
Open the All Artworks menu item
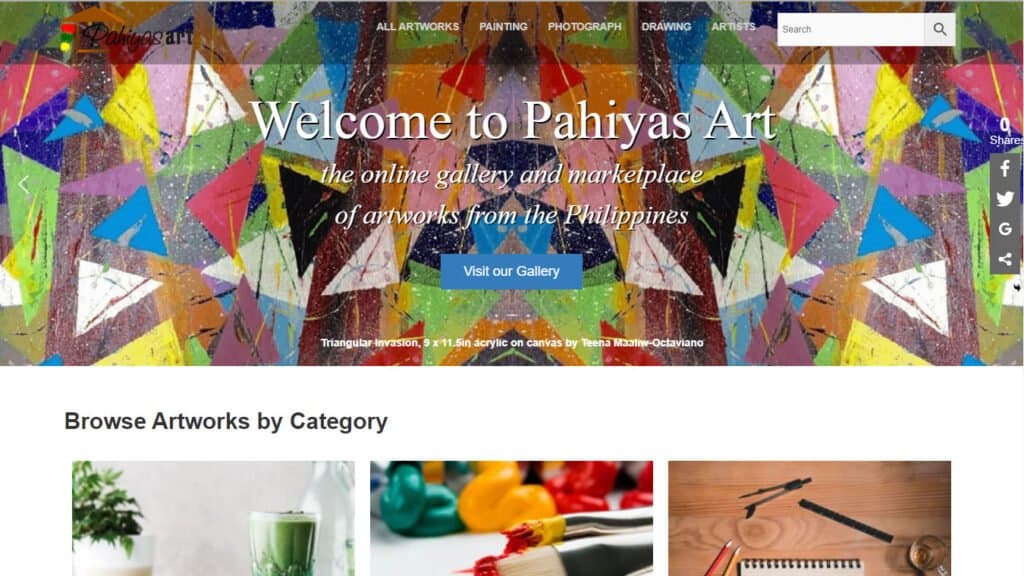click(417, 27)
